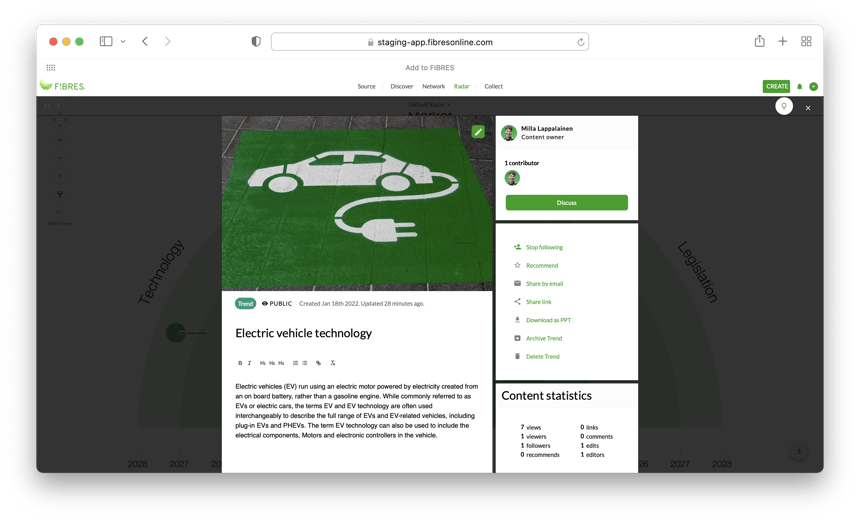Screen dimensions: 860x521
Task: Go forward in Safari history
Action: click(x=167, y=41)
